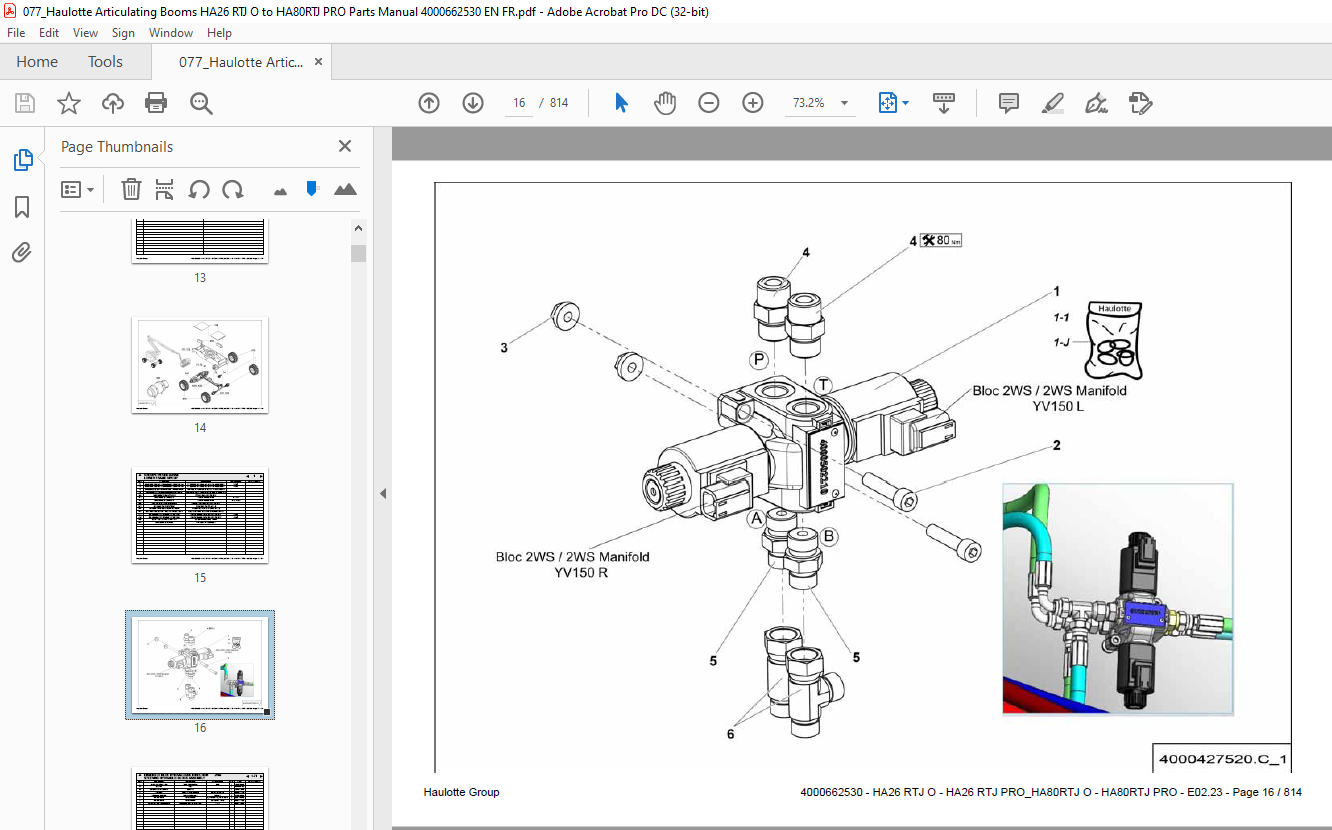
Task: Rotate pages counterclockwise in thumbnails panel
Action: 199,189
